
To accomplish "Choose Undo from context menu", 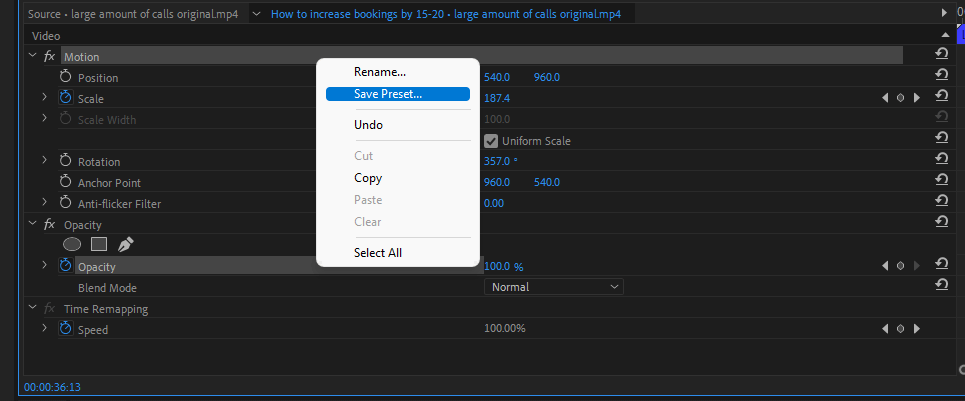I will point(398,125).
